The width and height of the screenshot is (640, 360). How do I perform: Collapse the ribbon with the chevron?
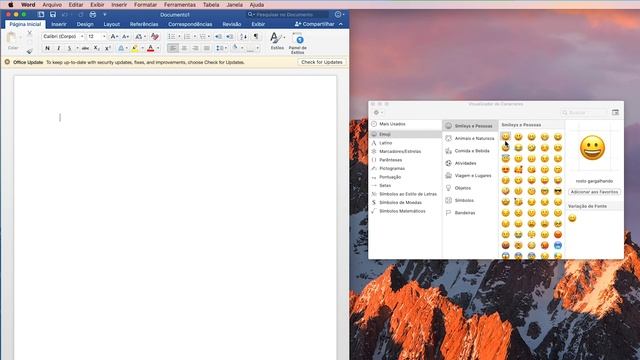tap(341, 24)
